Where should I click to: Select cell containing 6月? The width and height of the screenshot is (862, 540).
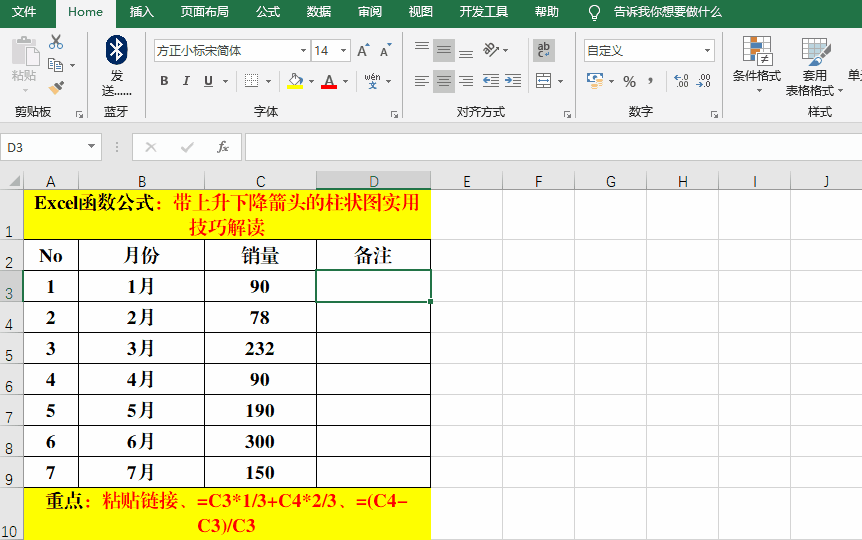(141, 441)
